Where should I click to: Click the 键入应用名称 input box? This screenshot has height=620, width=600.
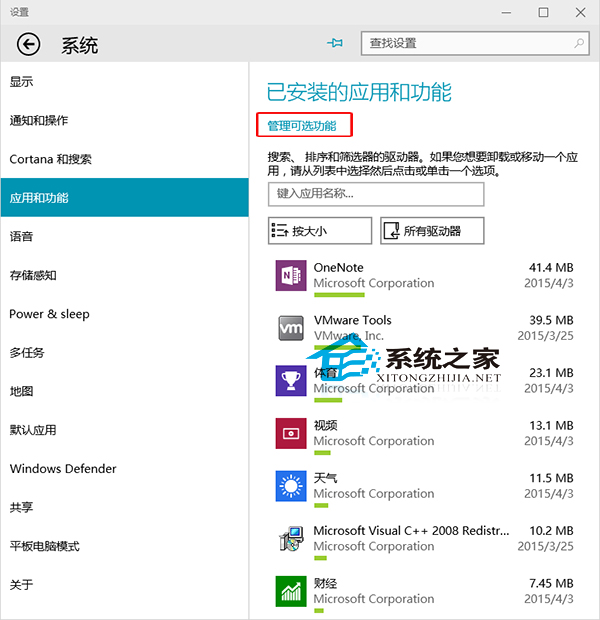click(x=376, y=194)
